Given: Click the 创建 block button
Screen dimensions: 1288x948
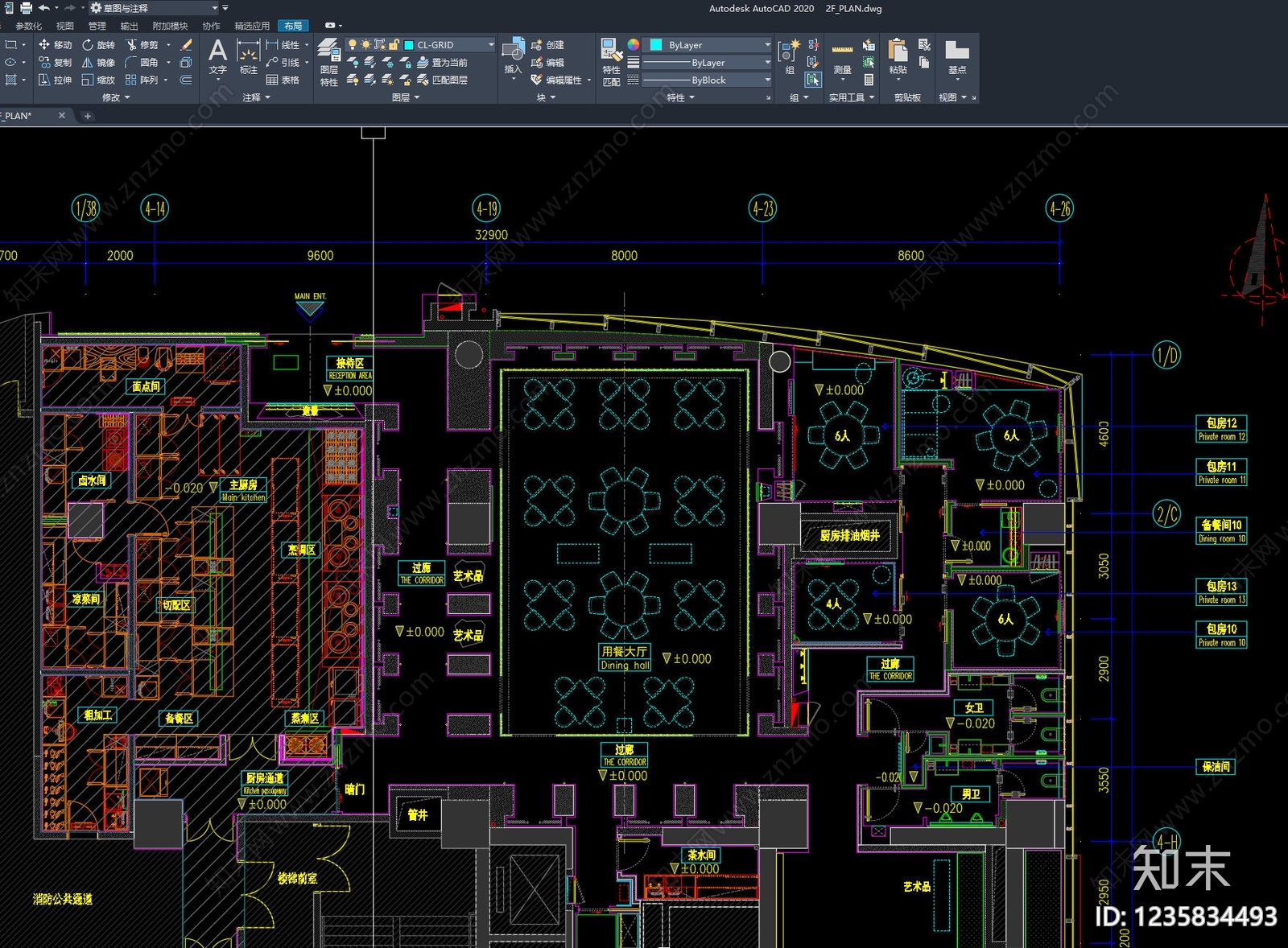Looking at the screenshot, I should click(547, 45).
